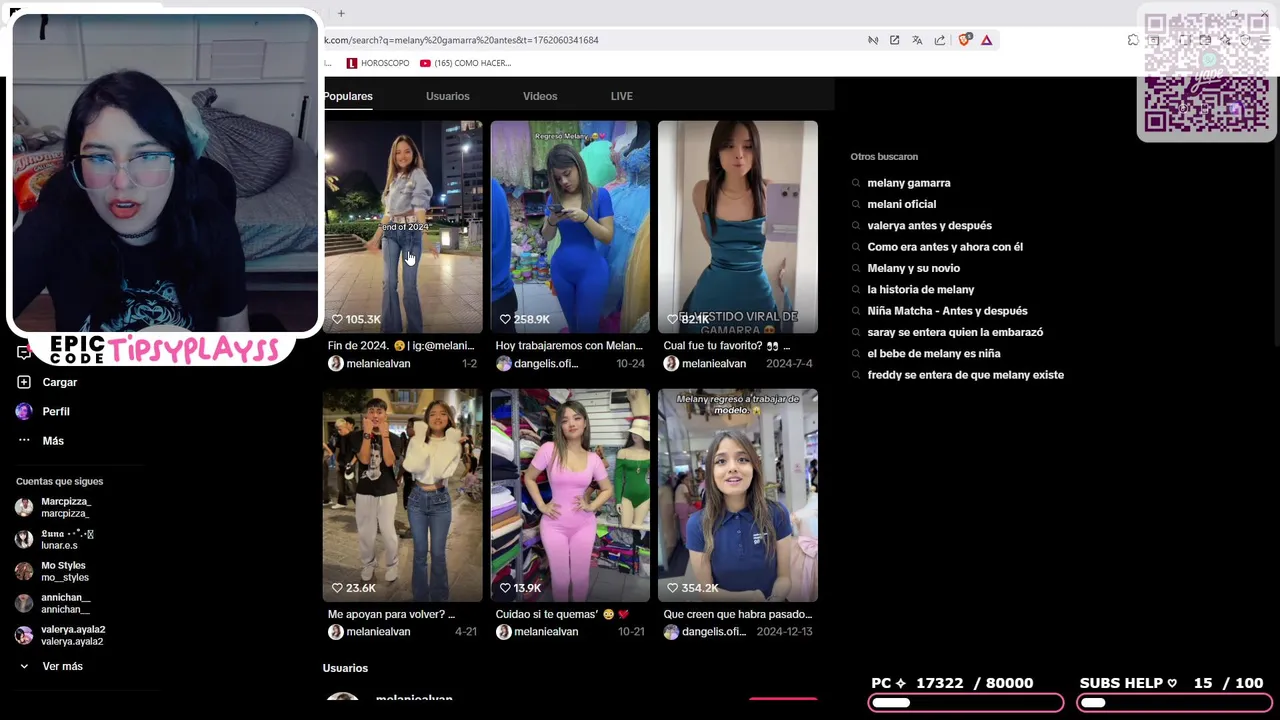Click the Cargar upload plus icon
1280x720 pixels.
point(24,382)
